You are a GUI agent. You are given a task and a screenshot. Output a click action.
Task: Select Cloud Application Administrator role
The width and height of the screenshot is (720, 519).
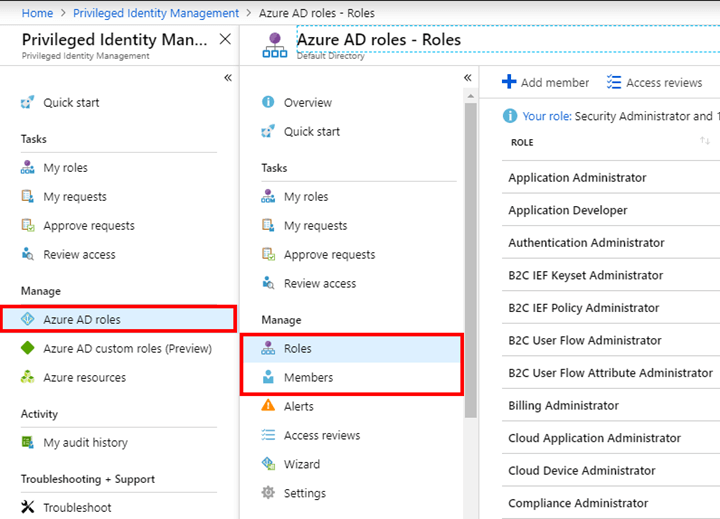[611, 438]
